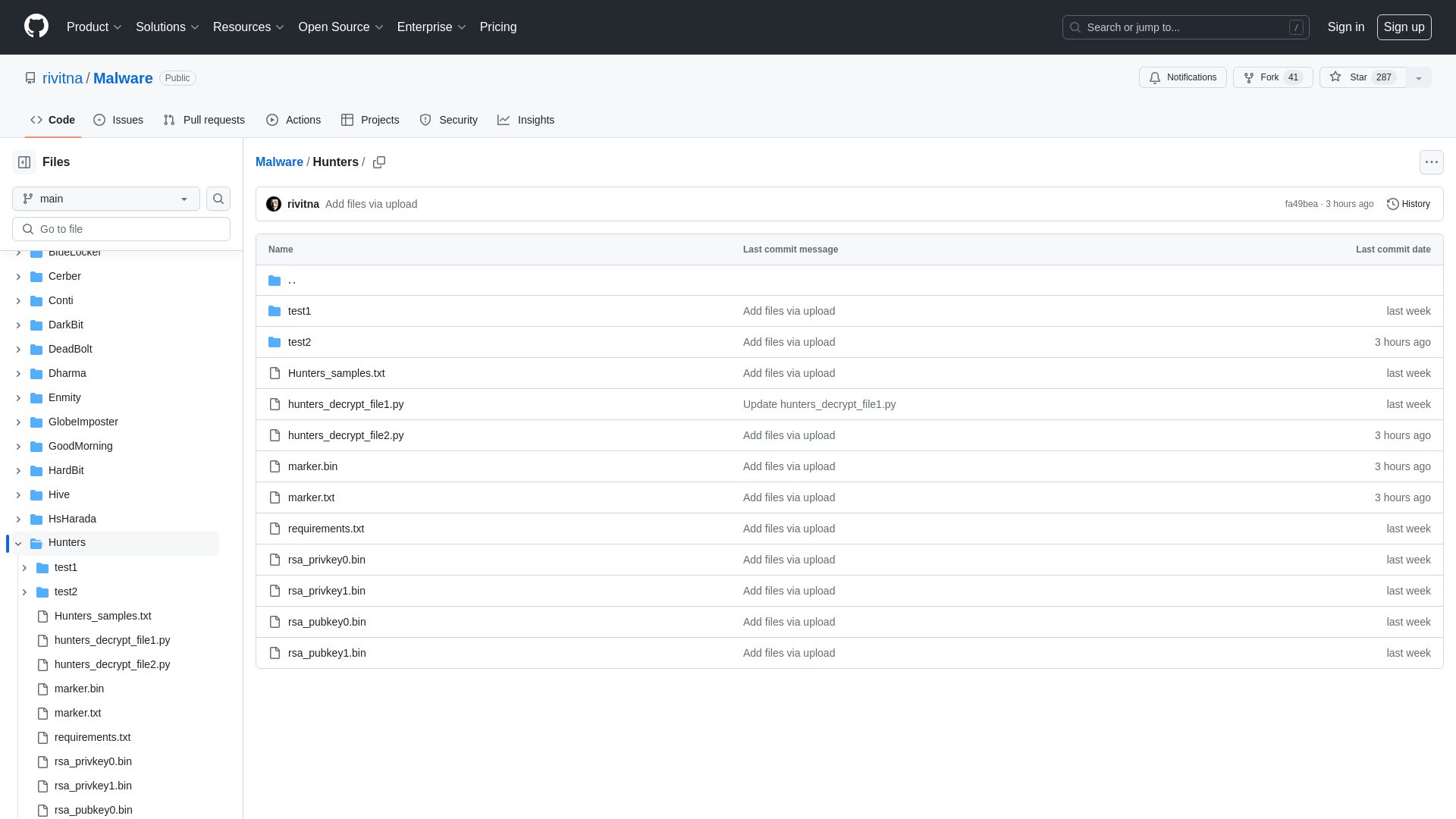Click the rsa_pubkey1.bin file icon in table

275,653
